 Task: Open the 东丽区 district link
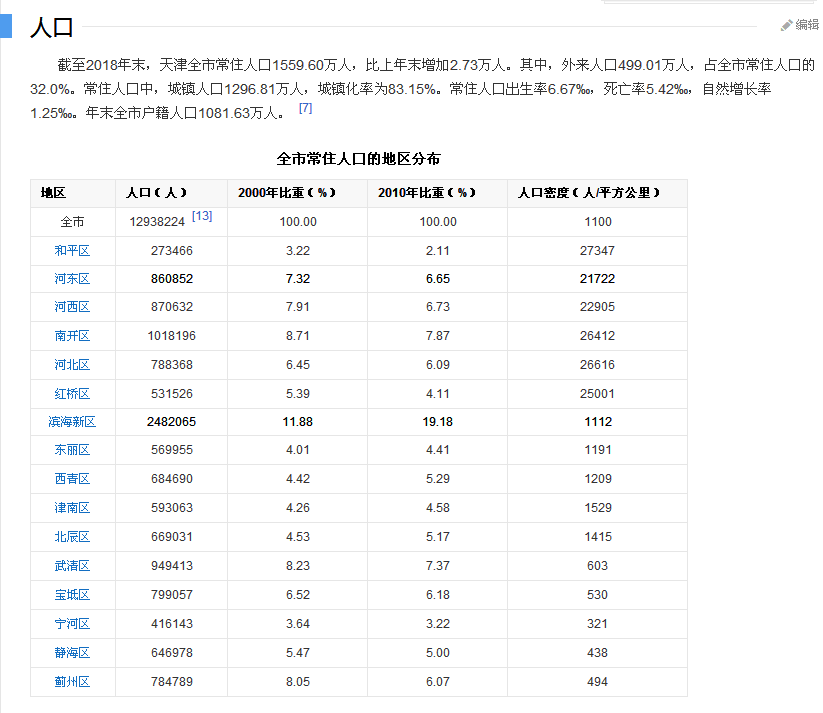tap(72, 450)
